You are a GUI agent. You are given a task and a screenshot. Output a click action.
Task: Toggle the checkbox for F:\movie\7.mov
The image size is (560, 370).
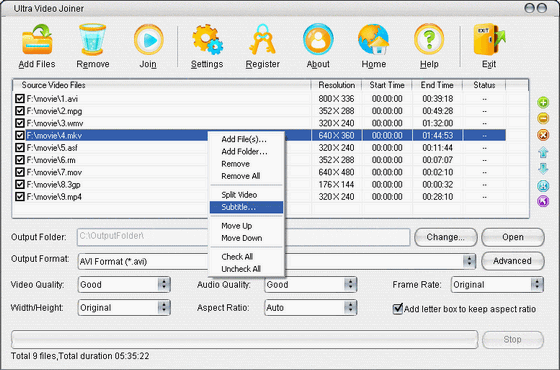click(20, 172)
